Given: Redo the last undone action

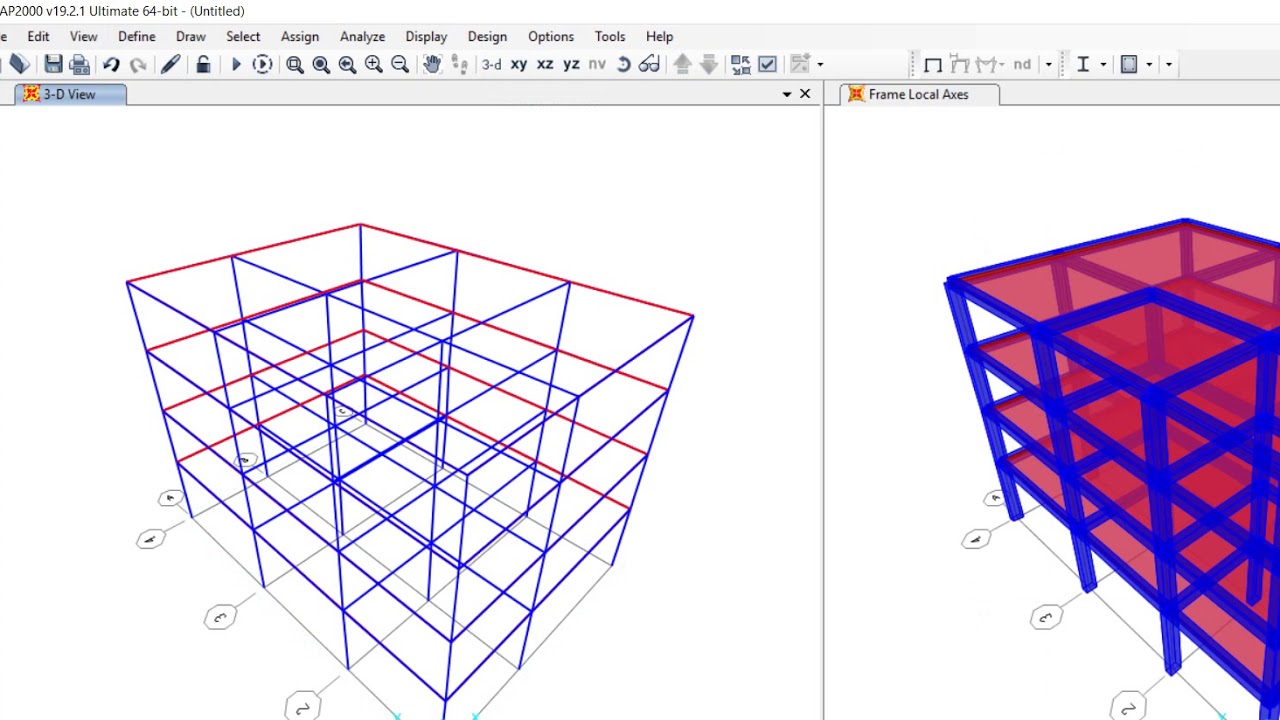Looking at the screenshot, I should (138, 64).
